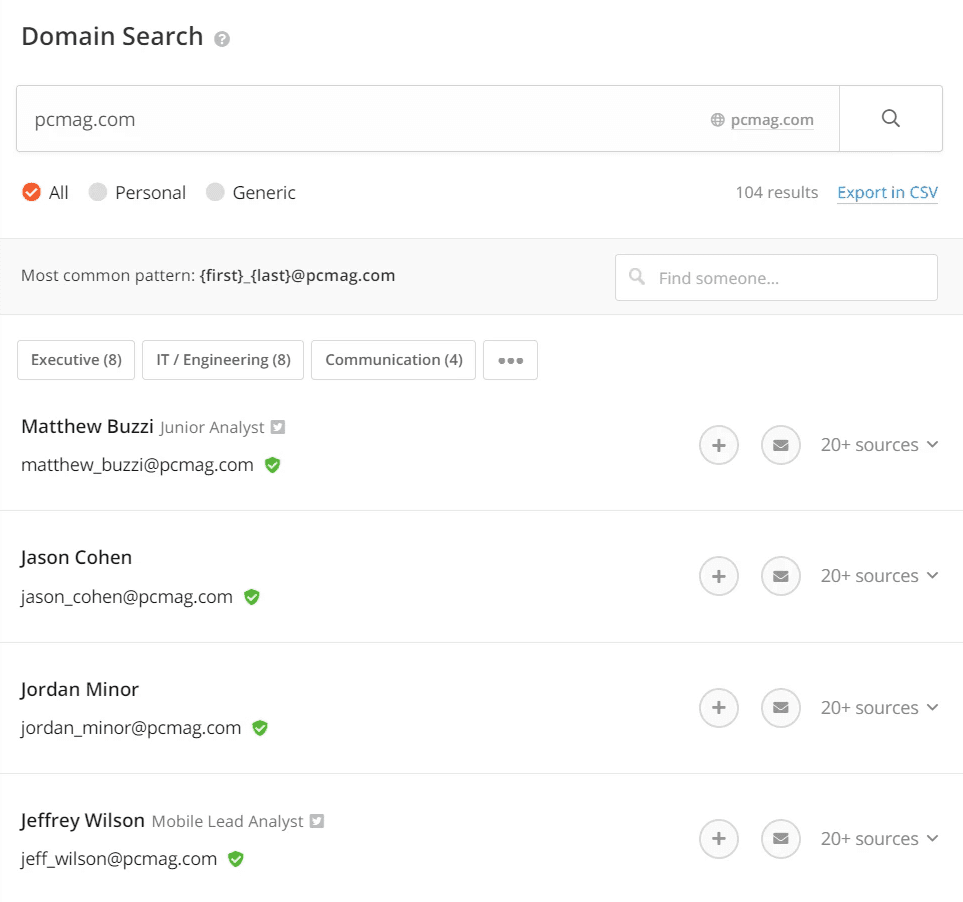Click the search magnifier button
Viewport: 963px width, 902px height.
[890, 118]
